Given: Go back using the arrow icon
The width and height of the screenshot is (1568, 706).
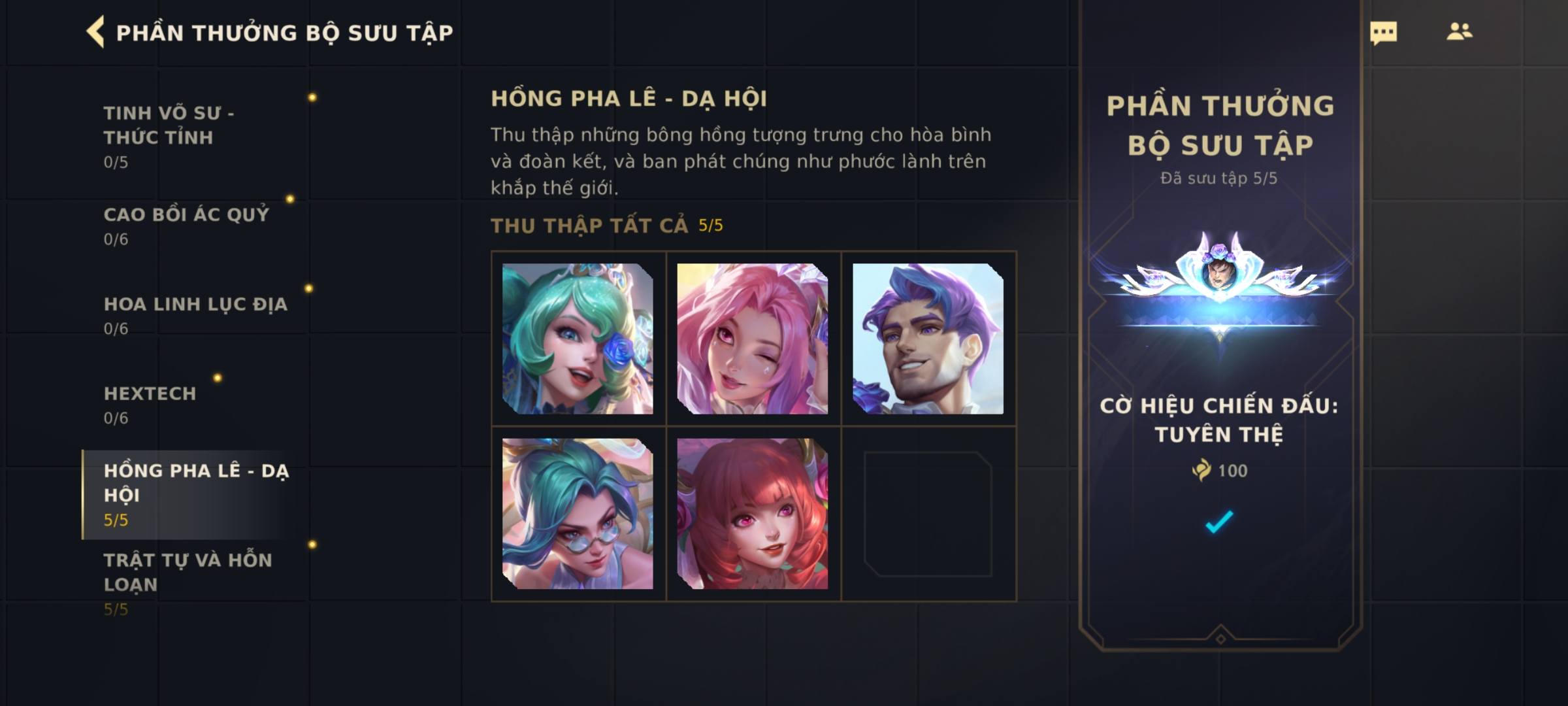Looking at the screenshot, I should pos(95,32).
